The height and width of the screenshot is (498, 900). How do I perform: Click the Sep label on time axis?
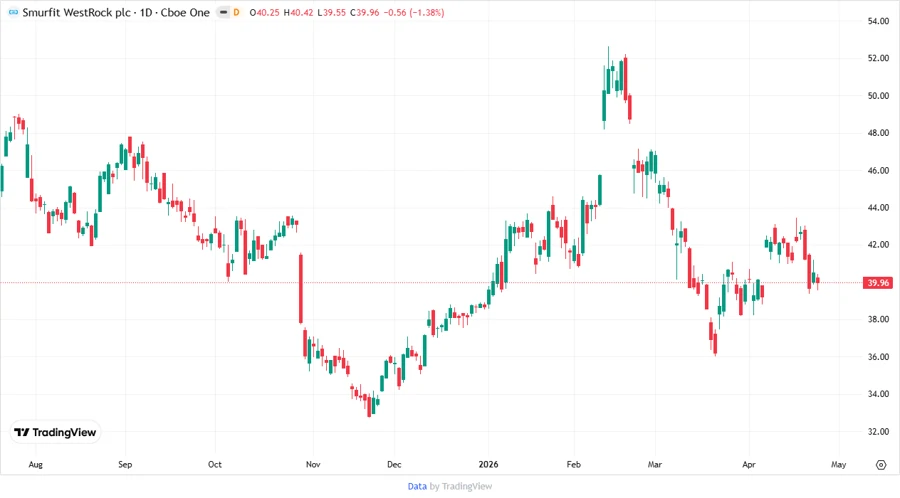click(x=125, y=465)
